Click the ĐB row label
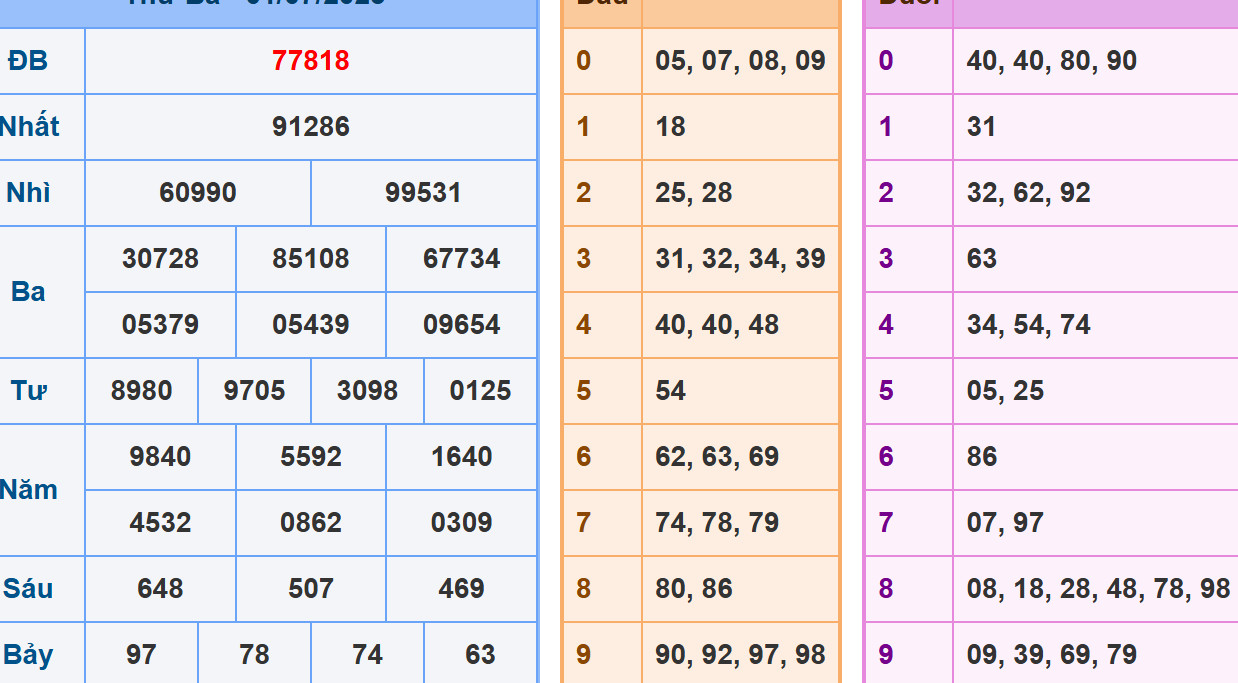 click(x=28, y=61)
